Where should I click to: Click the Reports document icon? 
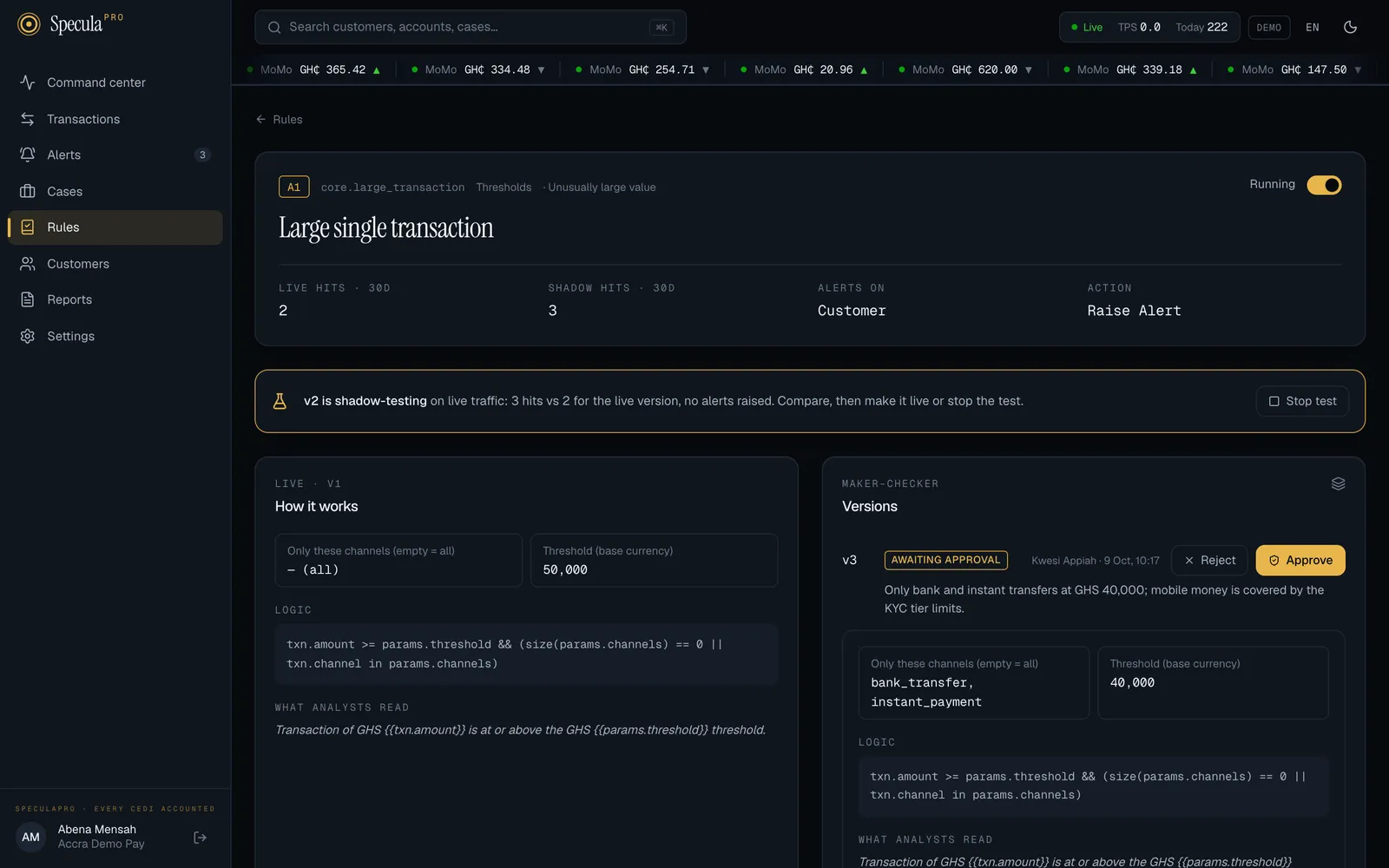pyautogui.click(x=28, y=299)
